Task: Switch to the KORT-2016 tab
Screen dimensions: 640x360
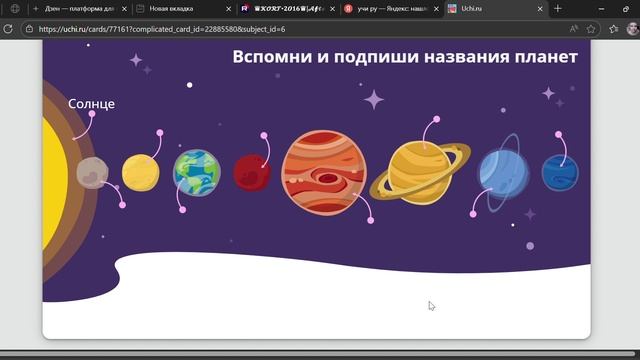Action: pyautogui.click(x=288, y=9)
